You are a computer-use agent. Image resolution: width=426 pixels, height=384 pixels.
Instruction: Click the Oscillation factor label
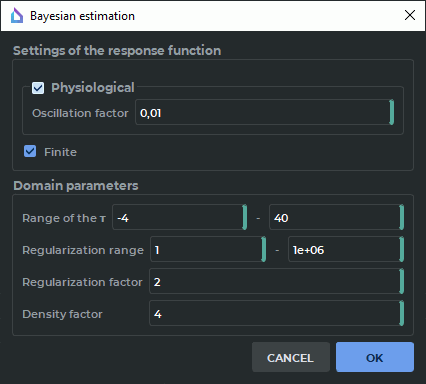[x=80, y=113]
